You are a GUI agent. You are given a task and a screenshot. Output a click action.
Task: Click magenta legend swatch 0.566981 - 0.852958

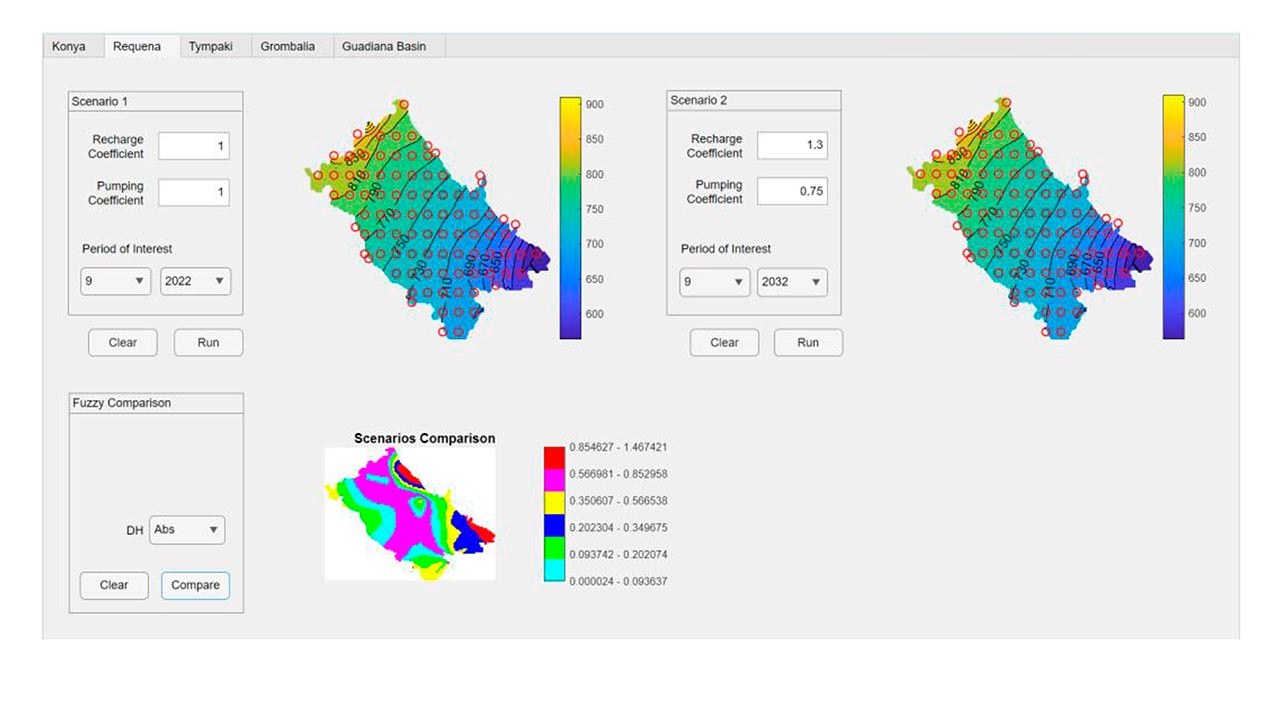point(554,479)
